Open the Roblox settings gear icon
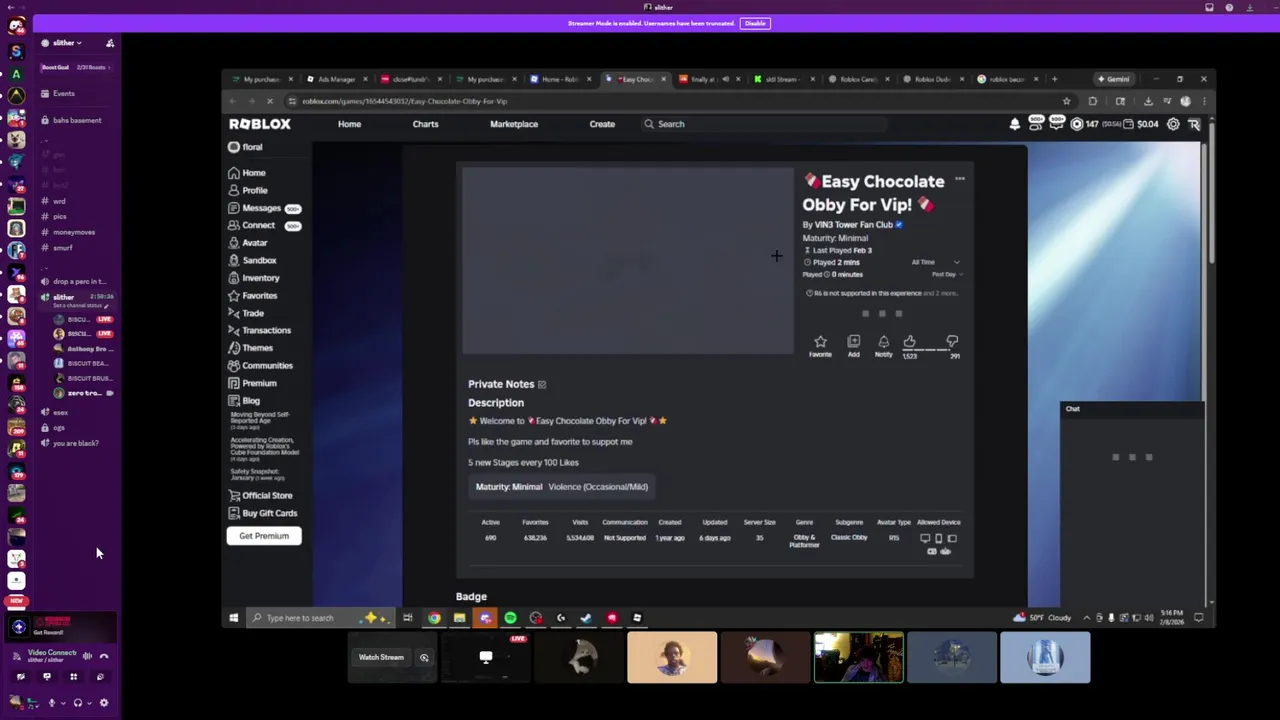1280x720 pixels. pos(1173,124)
